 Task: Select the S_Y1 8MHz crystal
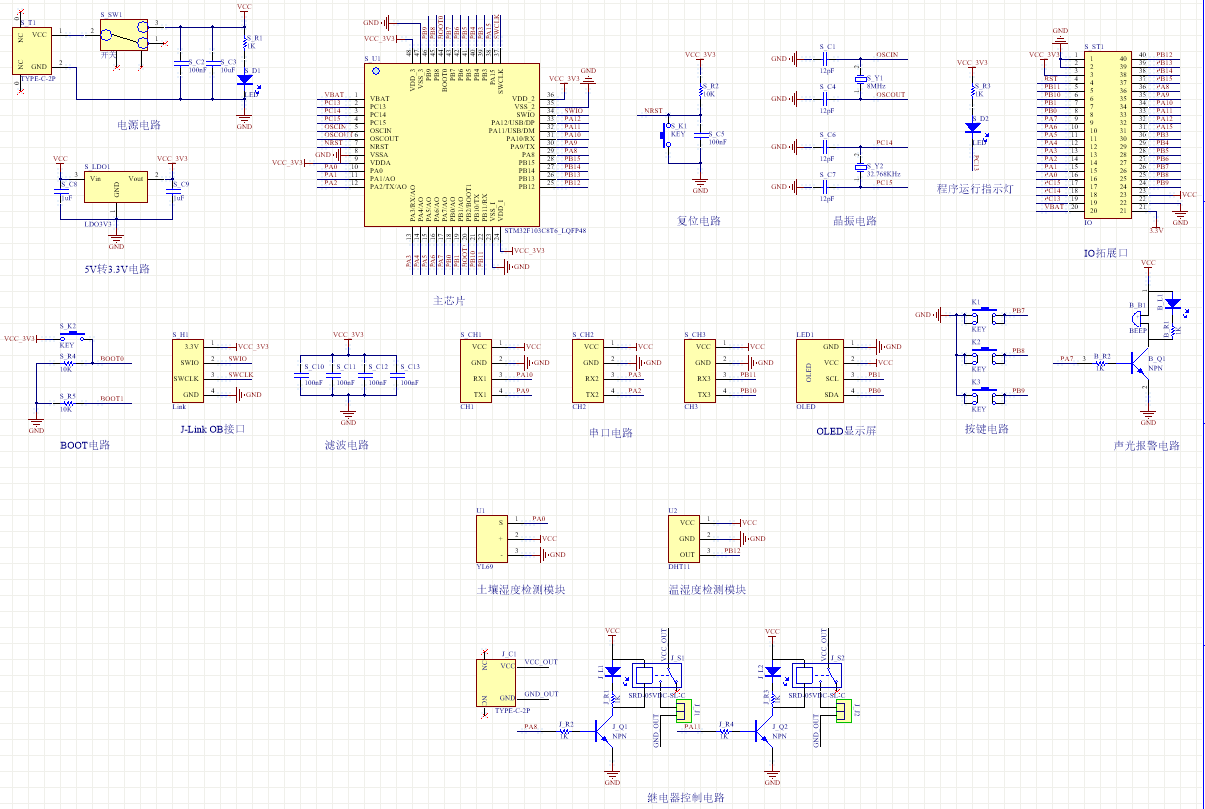[x=861, y=78]
